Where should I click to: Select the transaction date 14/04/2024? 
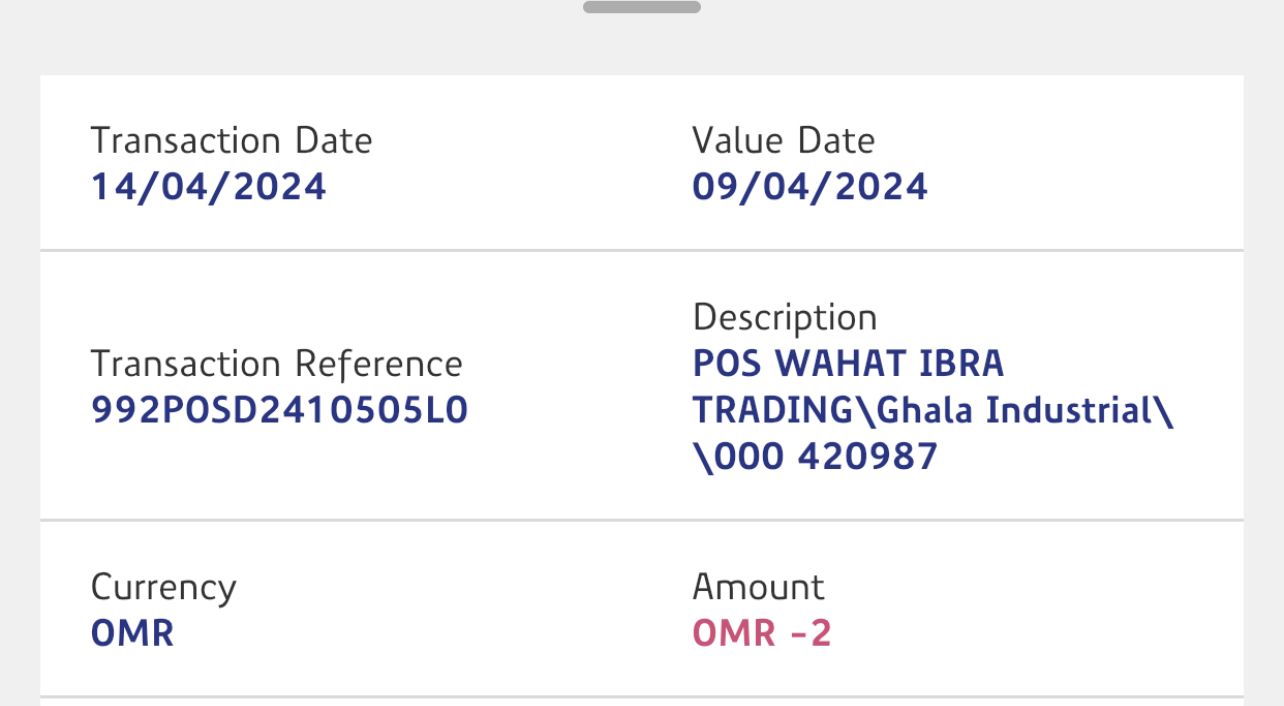[208, 187]
